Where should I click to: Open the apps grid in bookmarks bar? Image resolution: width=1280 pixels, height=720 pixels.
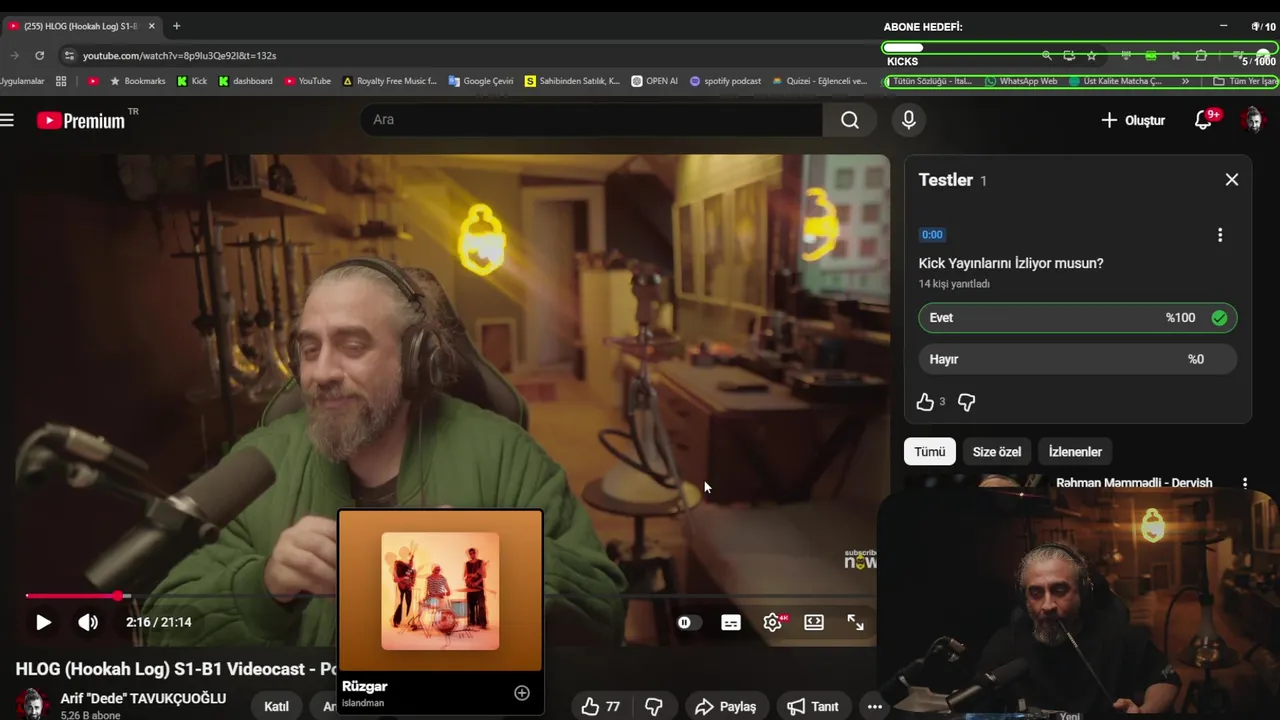click(61, 81)
